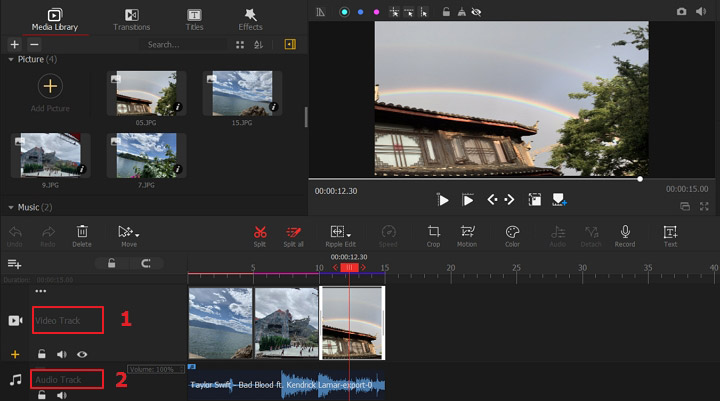This screenshot has height=401, width=720.
Task: Switch to the Transitions tab
Action: point(132,19)
